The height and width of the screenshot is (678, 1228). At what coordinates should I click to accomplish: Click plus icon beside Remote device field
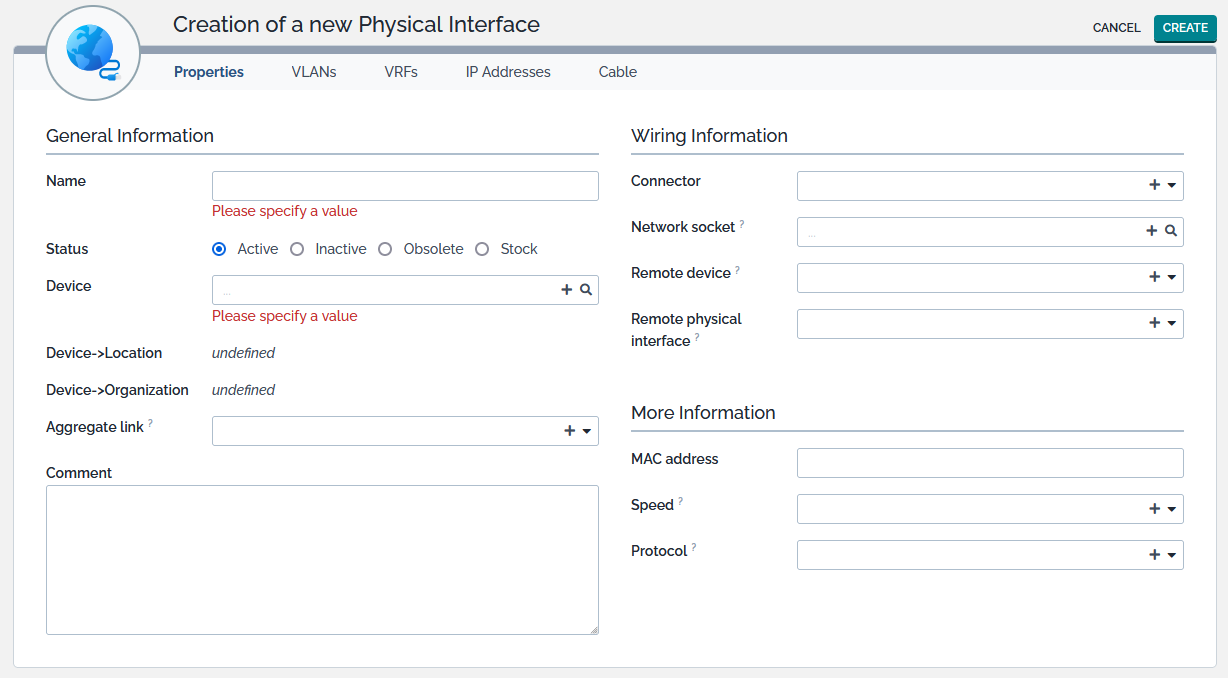tap(1154, 277)
